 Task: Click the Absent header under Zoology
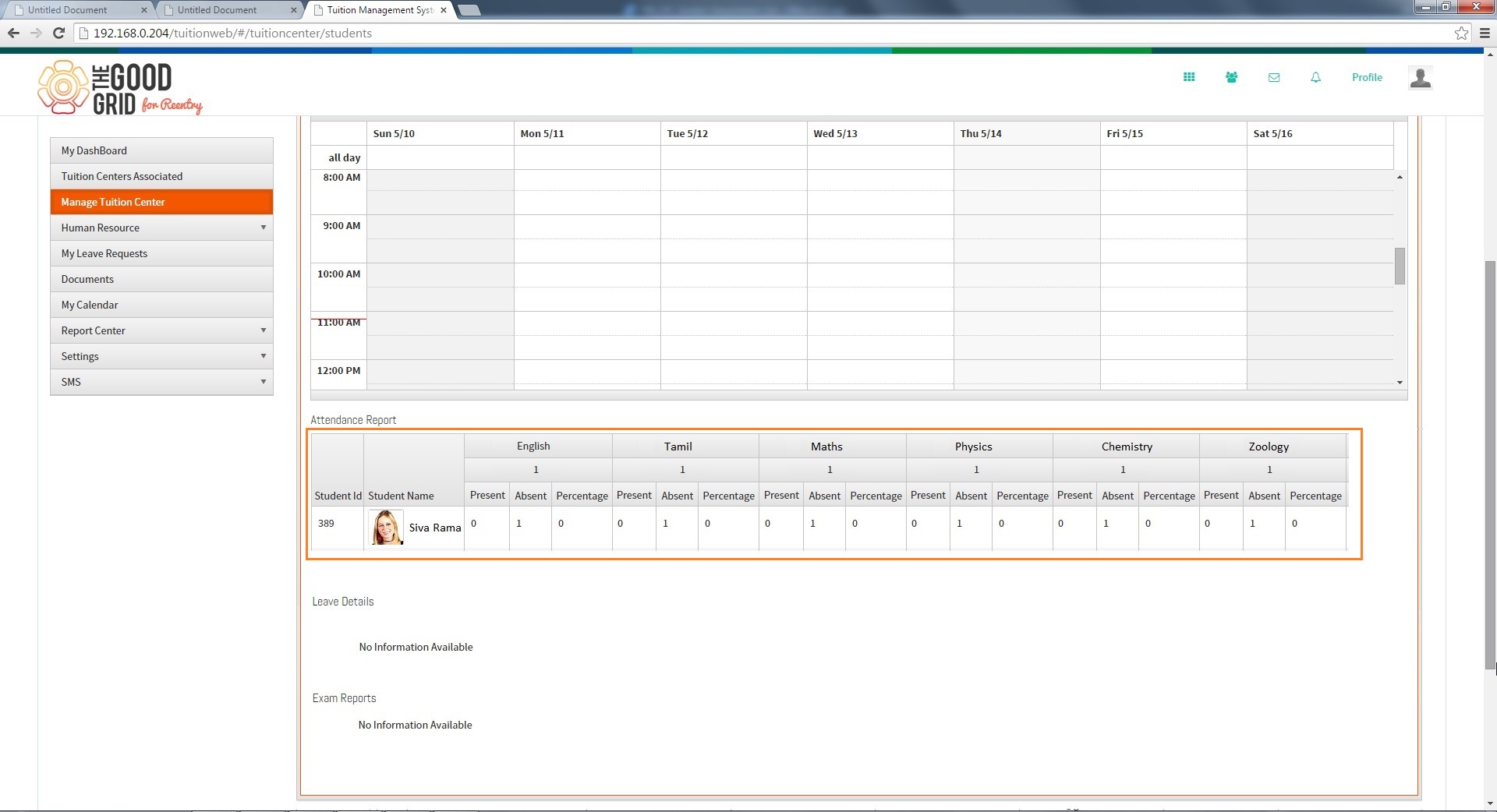pos(1264,496)
